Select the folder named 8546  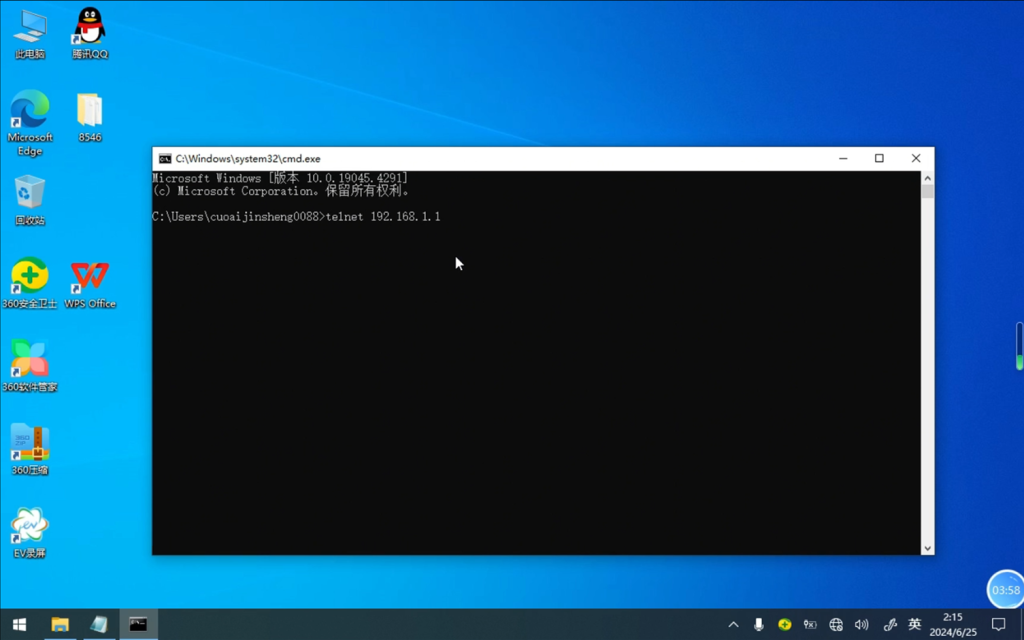tap(90, 115)
